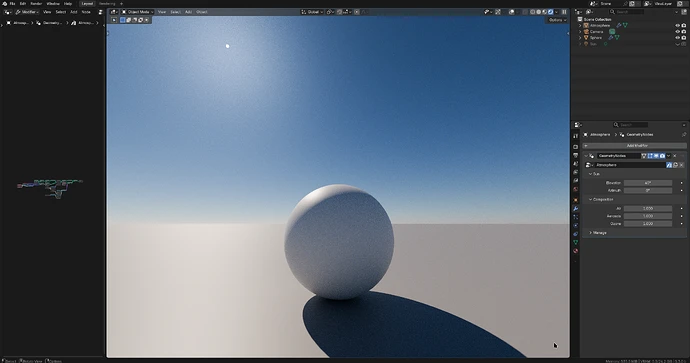Expand the Atmosphere object in outliner
This screenshot has width=690, height=363.
click(580, 26)
